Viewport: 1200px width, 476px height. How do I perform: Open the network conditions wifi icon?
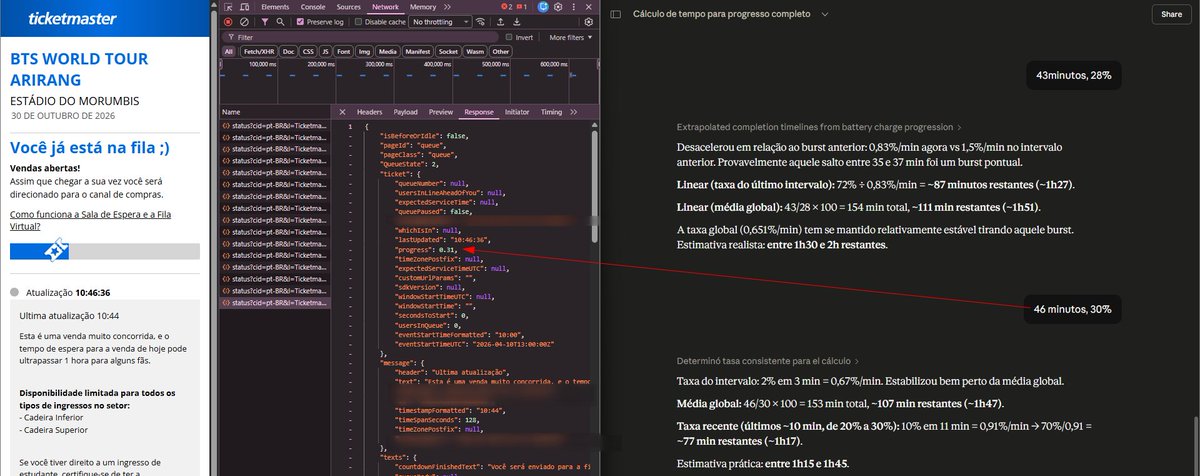(481, 22)
